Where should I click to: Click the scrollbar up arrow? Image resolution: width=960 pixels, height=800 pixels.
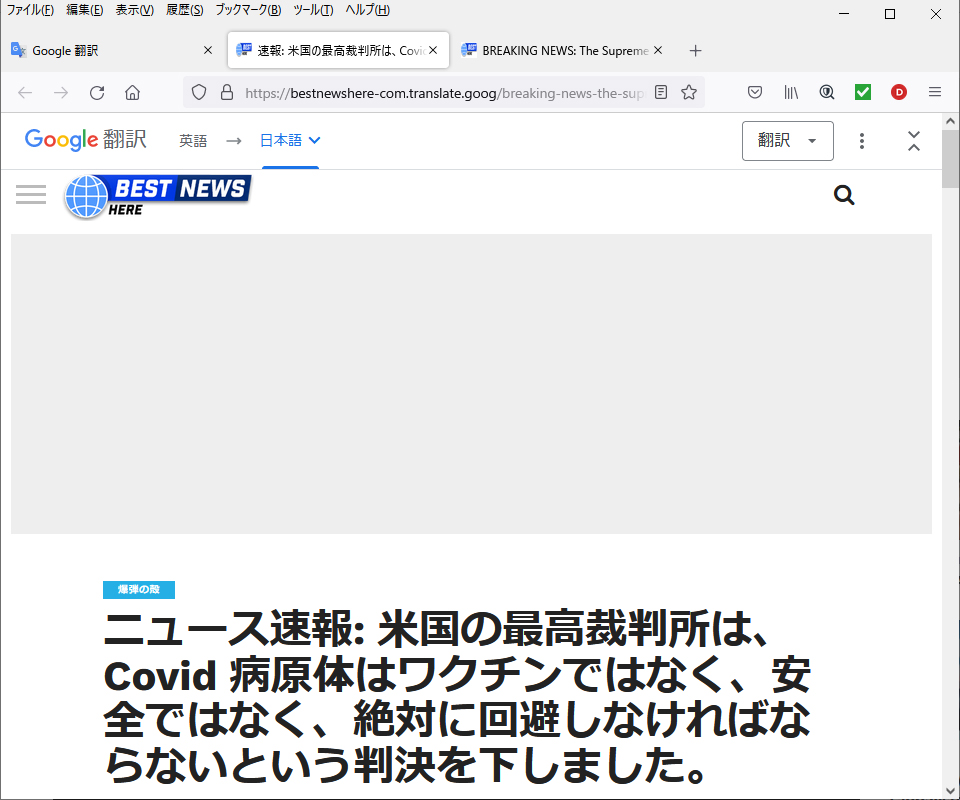click(x=950, y=121)
